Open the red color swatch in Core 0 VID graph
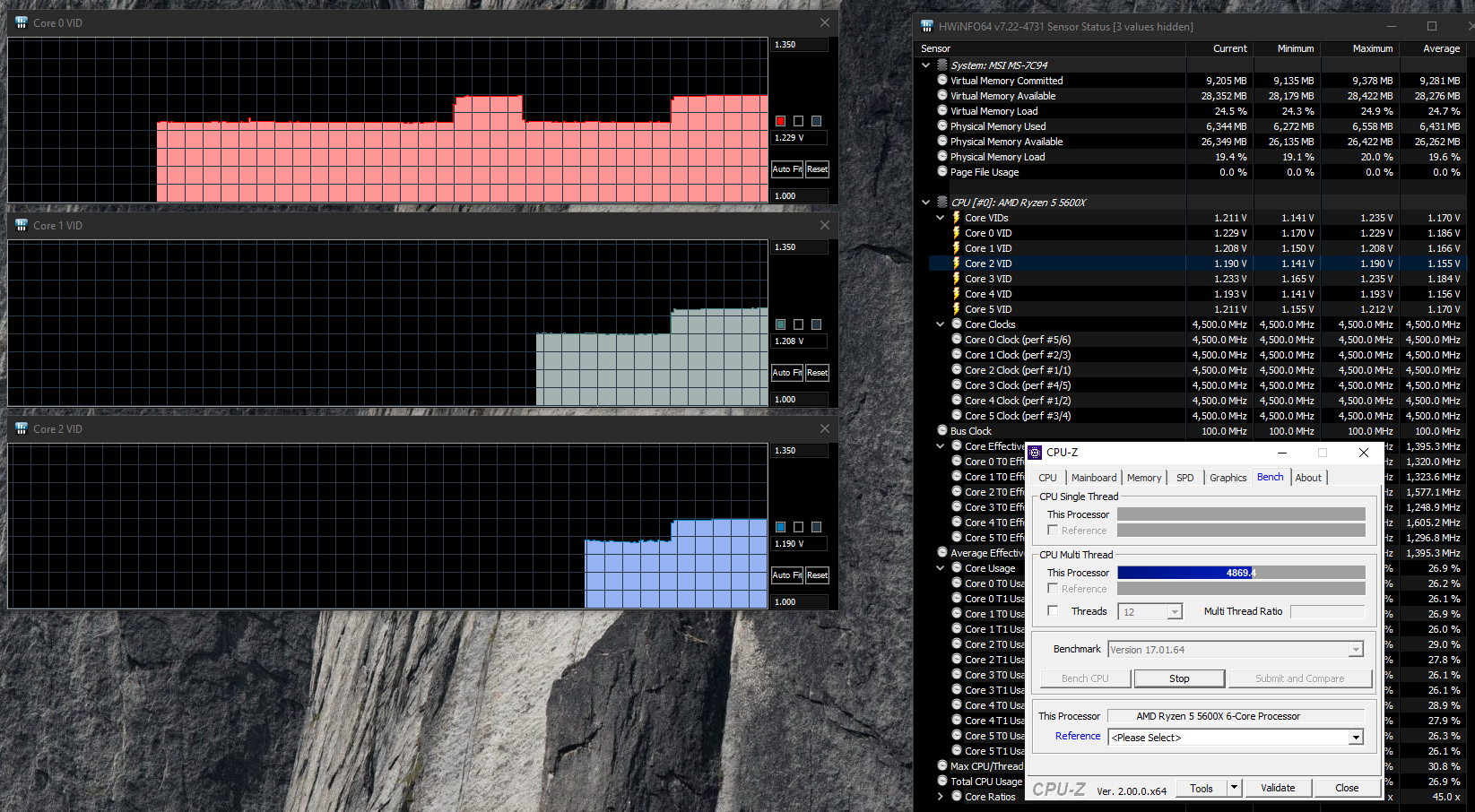1475x812 pixels. [780, 121]
